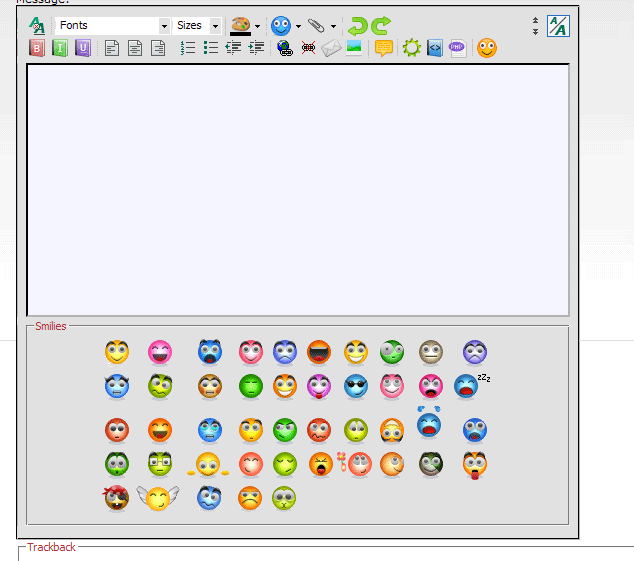Insert the green one-eyed smilie
The width and height of the screenshot is (634, 561).
[392, 352]
